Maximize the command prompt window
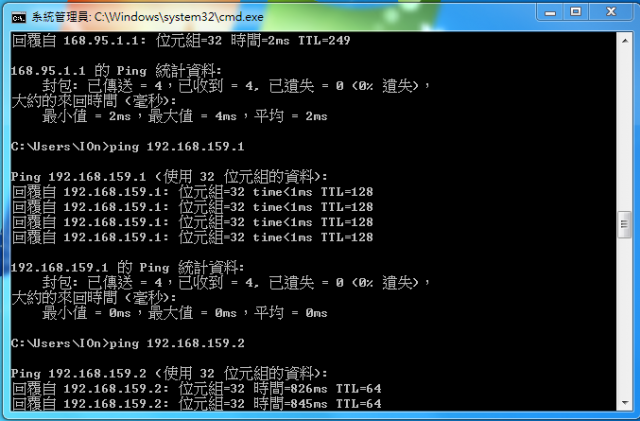 (x=576, y=12)
